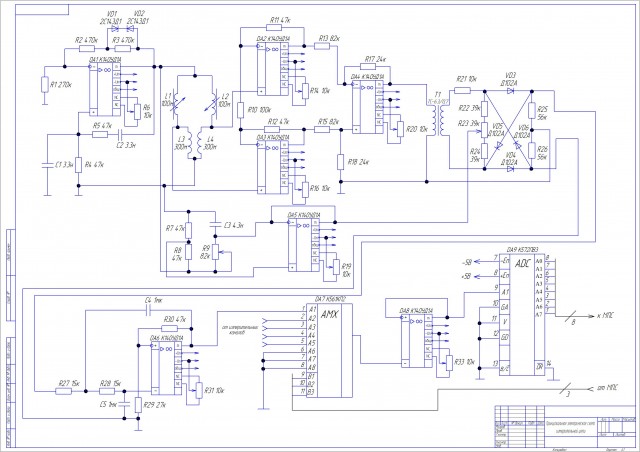The image size is (640, 452).
Task: Select the L3 300n coil label
Action: [x=182, y=143]
